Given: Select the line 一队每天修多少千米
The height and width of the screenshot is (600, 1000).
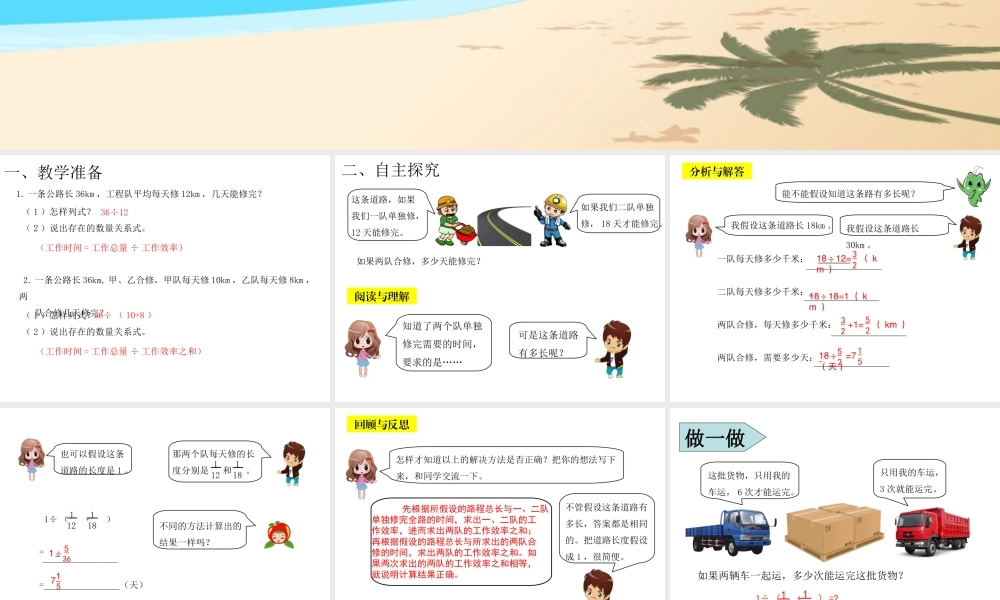Looking at the screenshot, I should 759,259.
